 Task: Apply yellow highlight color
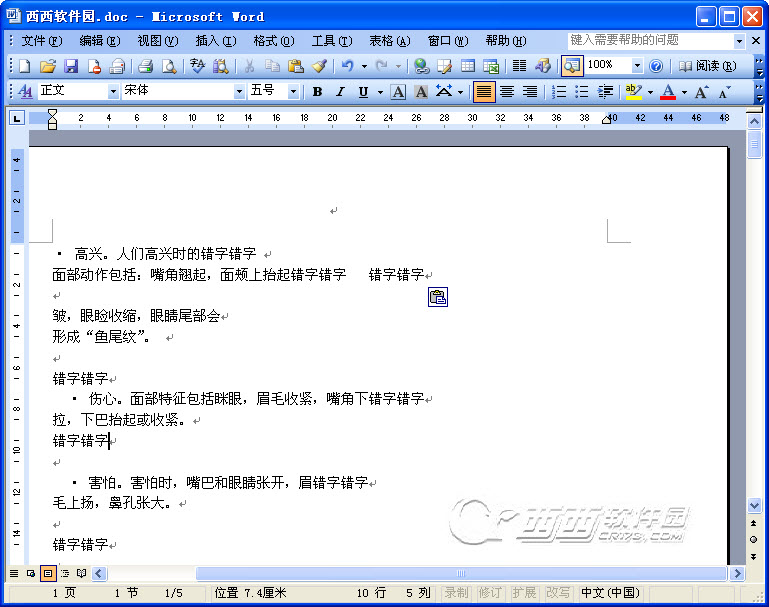click(x=634, y=92)
